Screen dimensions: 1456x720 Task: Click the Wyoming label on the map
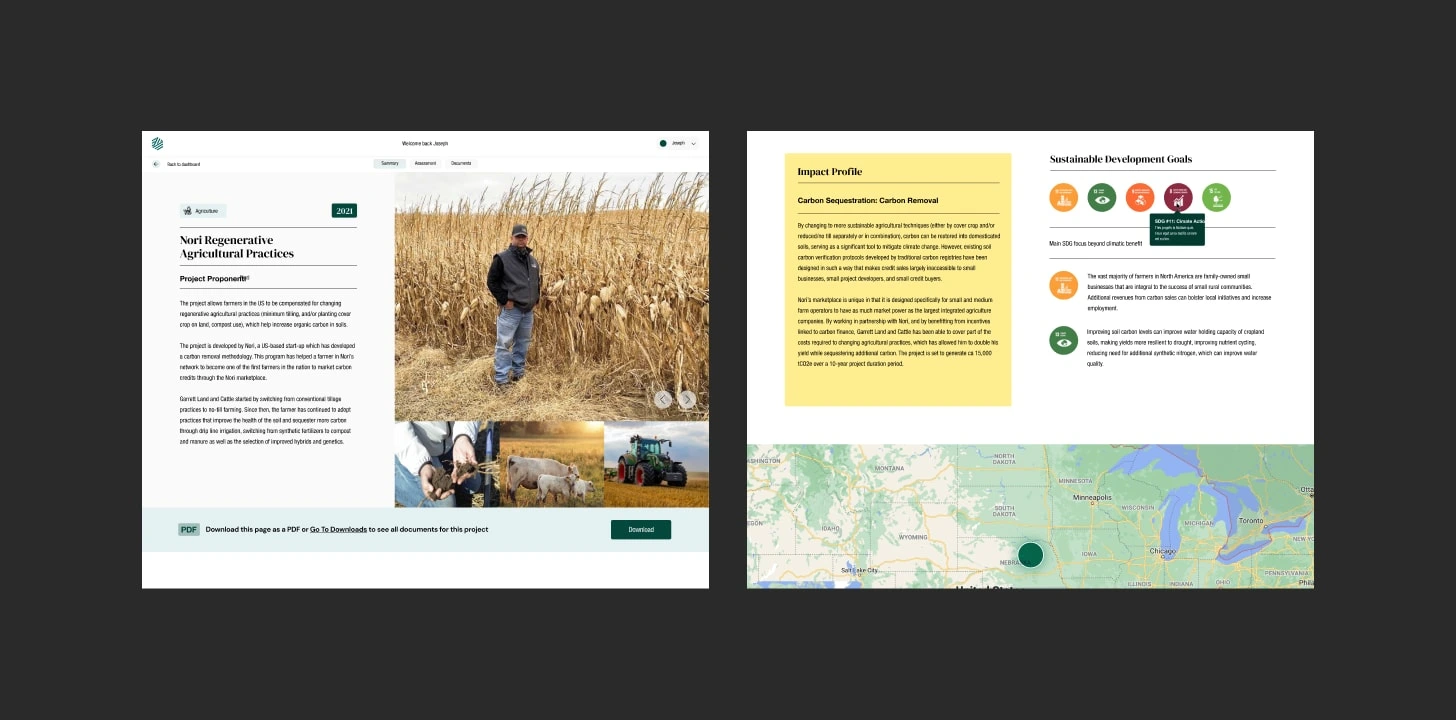point(913,537)
